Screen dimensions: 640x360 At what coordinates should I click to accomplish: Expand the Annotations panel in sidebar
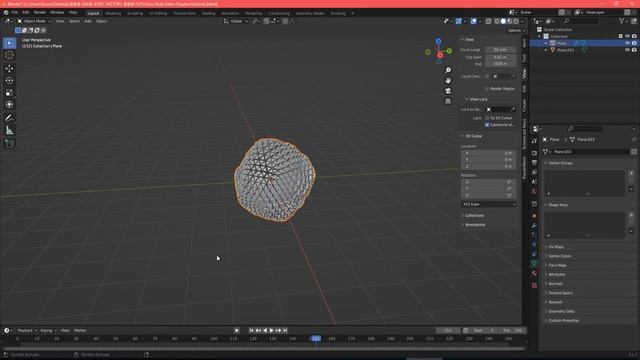click(x=475, y=225)
